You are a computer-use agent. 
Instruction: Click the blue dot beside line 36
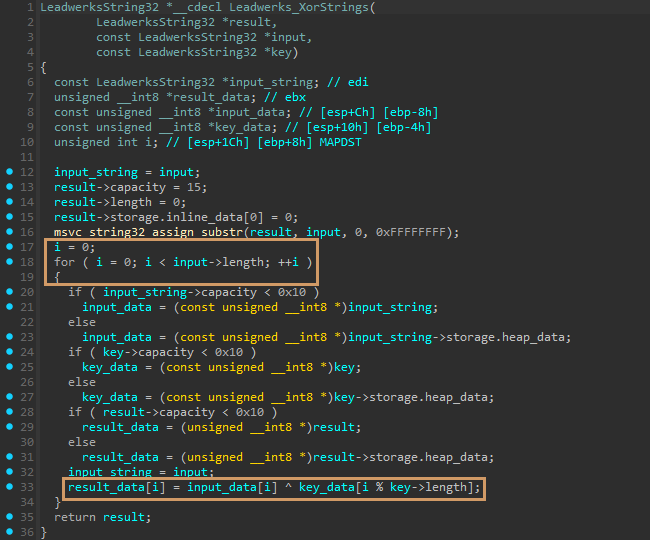point(10,531)
